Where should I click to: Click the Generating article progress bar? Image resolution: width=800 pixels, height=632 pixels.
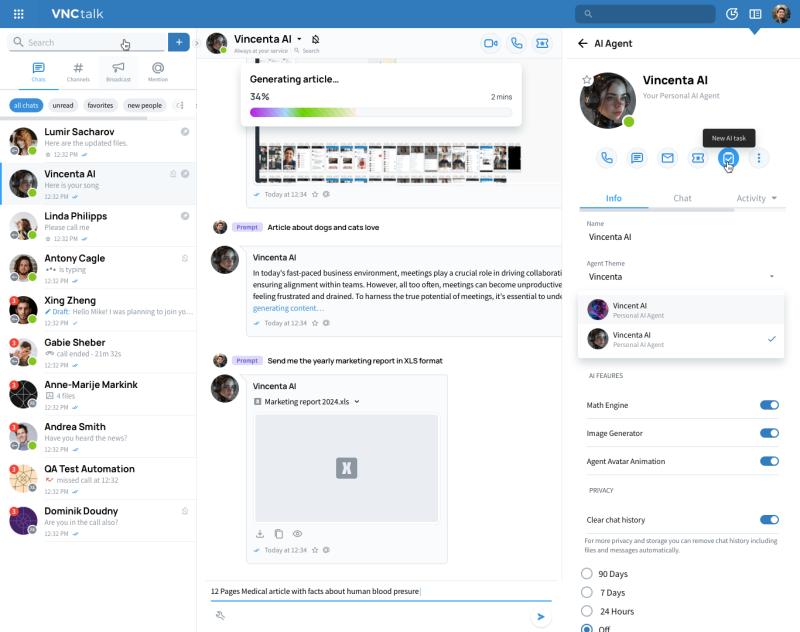click(x=381, y=113)
